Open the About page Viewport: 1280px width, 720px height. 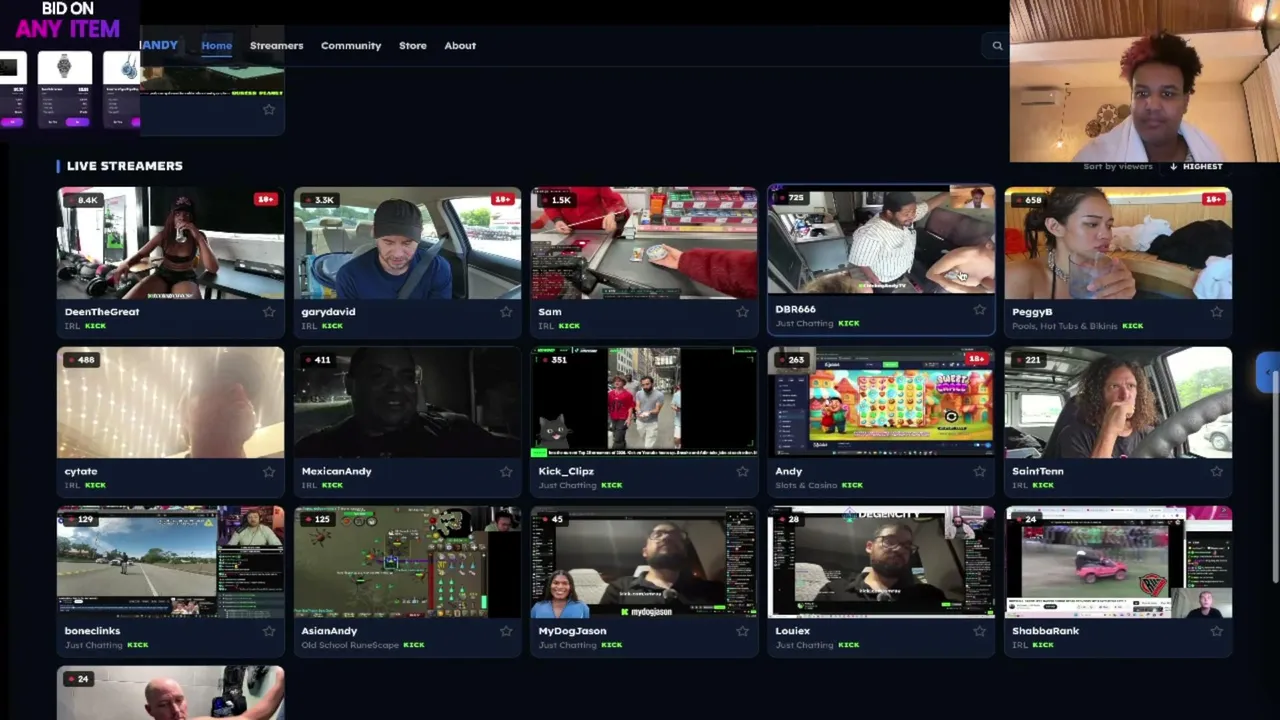coord(460,45)
